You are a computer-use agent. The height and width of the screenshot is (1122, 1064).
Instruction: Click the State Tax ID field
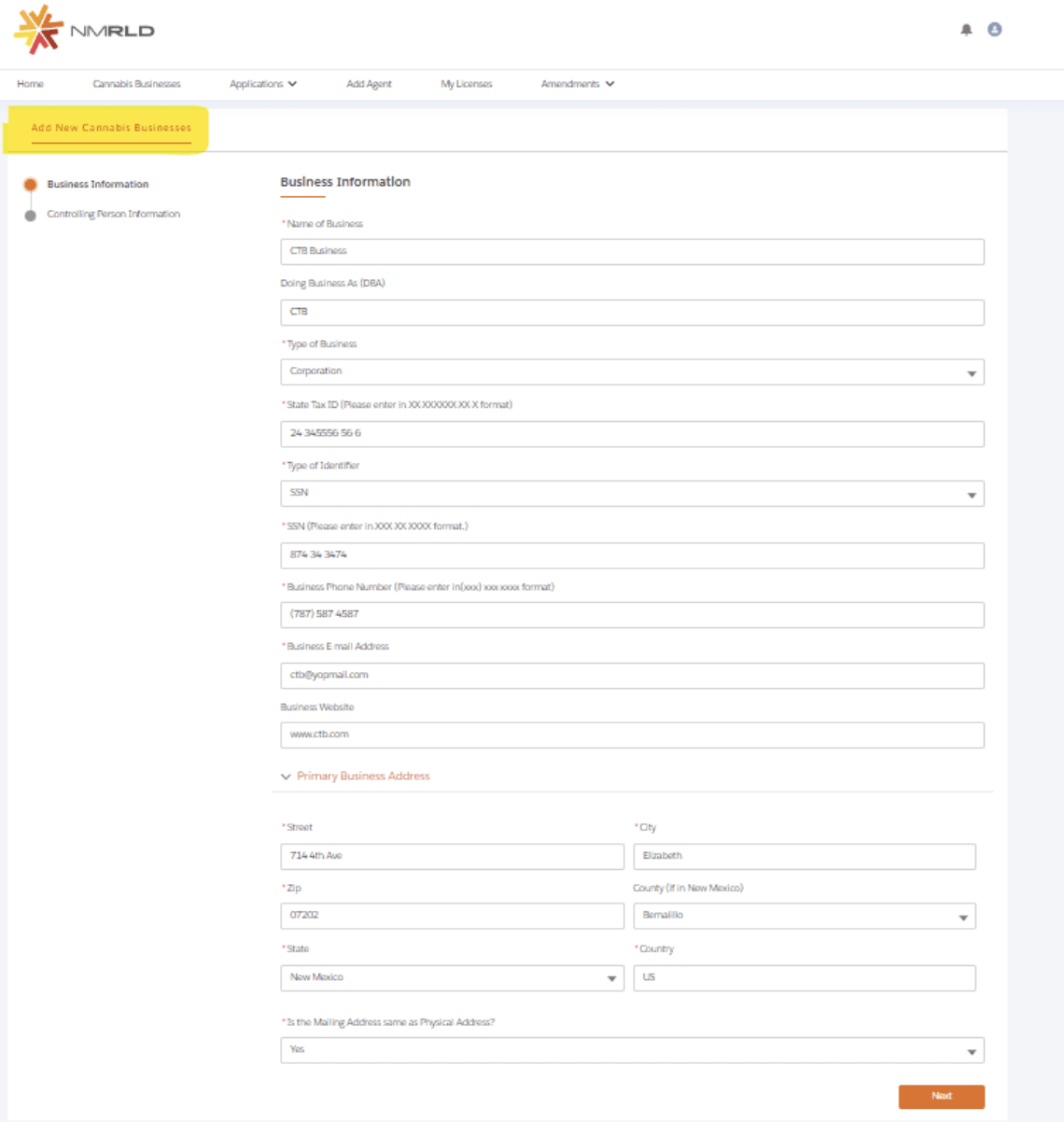632,433
